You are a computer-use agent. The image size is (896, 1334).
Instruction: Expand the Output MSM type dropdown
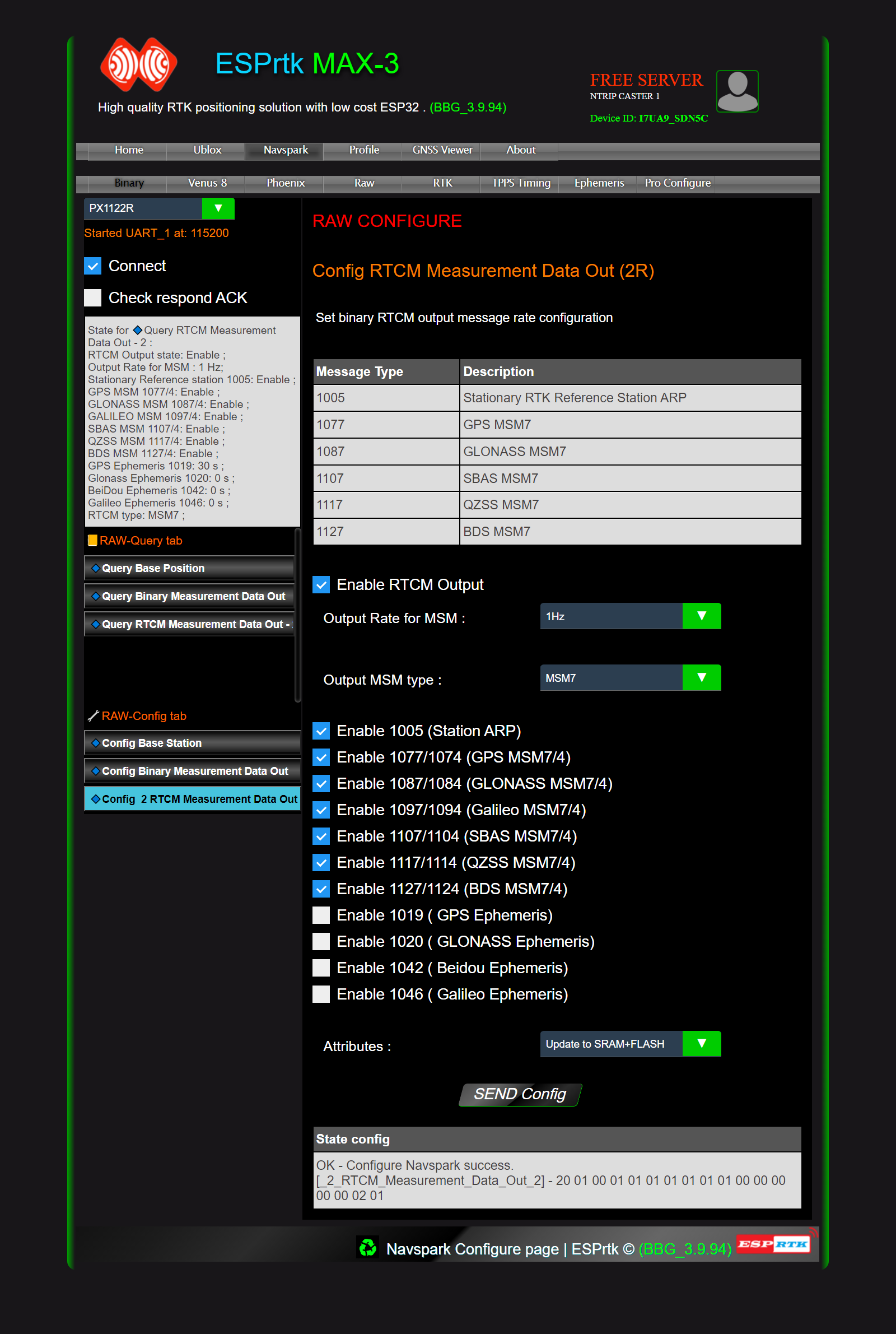(x=701, y=678)
